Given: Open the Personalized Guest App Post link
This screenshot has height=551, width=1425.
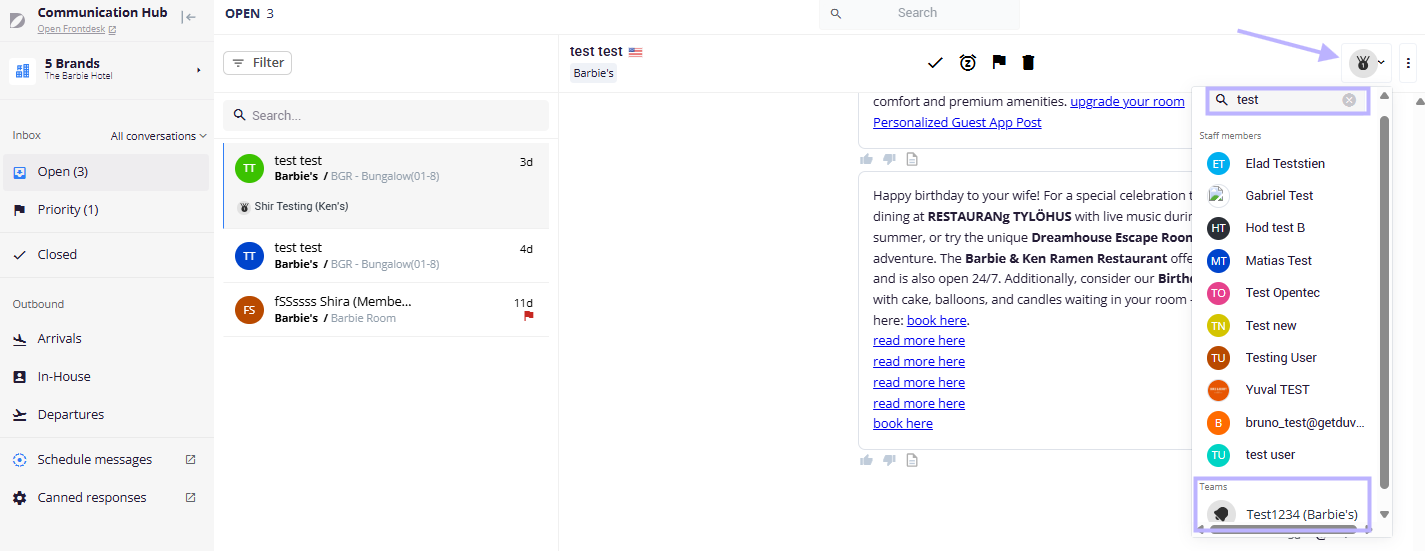Looking at the screenshot, I should coord(957,123).
